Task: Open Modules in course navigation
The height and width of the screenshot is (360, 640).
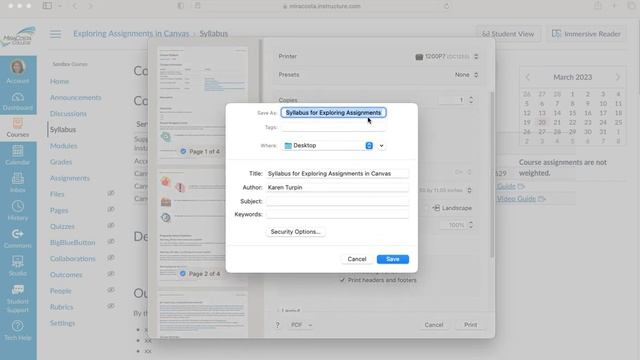Action: [x=64, y=146]
